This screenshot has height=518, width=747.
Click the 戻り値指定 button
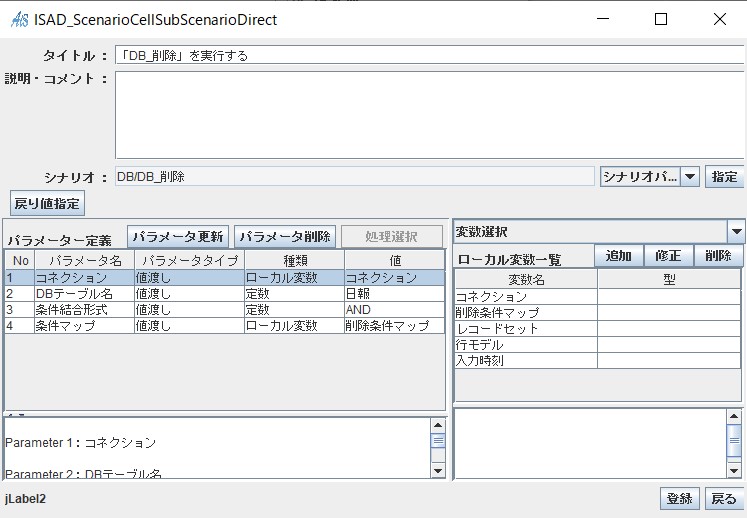pos(47,203)
